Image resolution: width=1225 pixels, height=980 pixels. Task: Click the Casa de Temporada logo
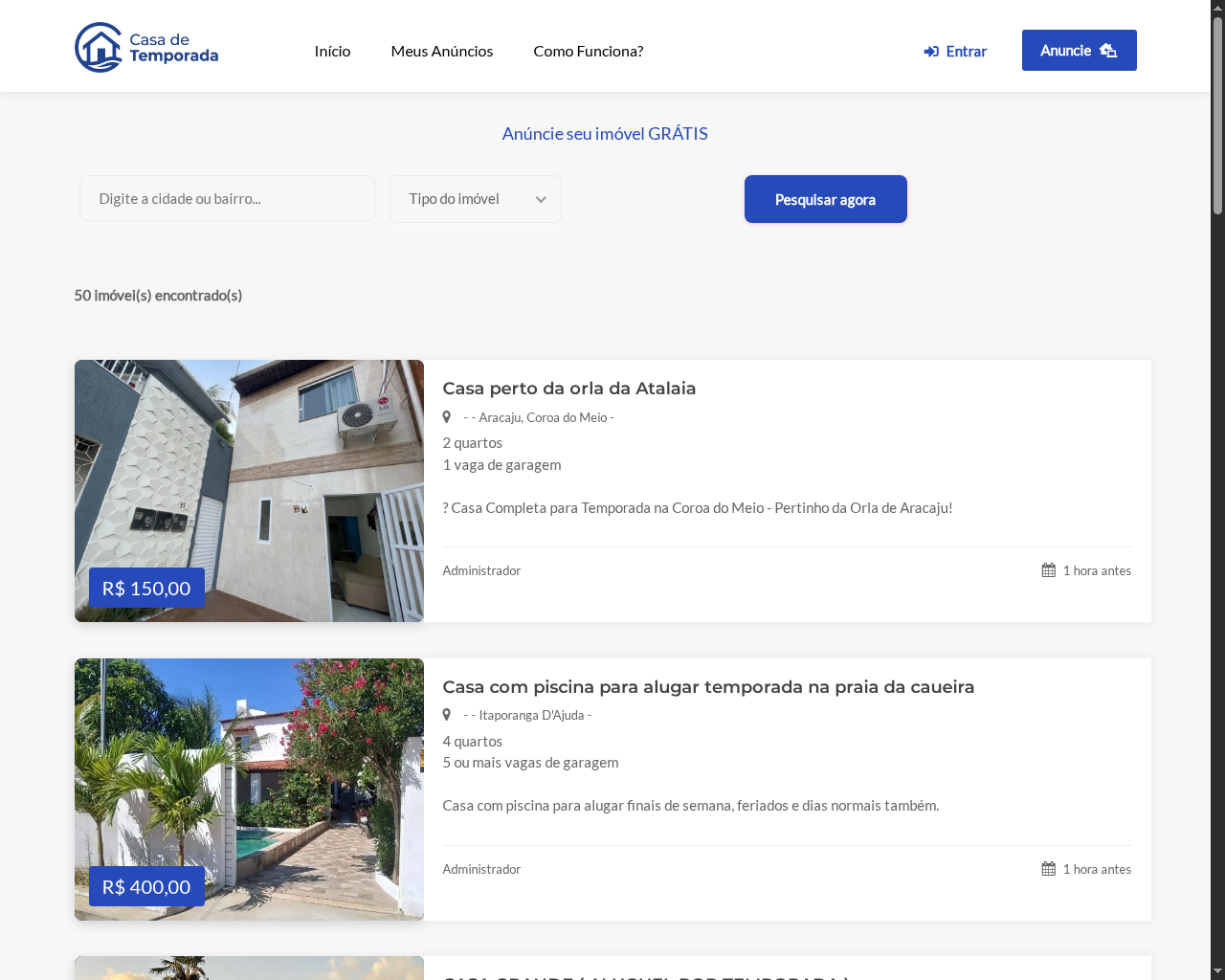click(146, 48)
